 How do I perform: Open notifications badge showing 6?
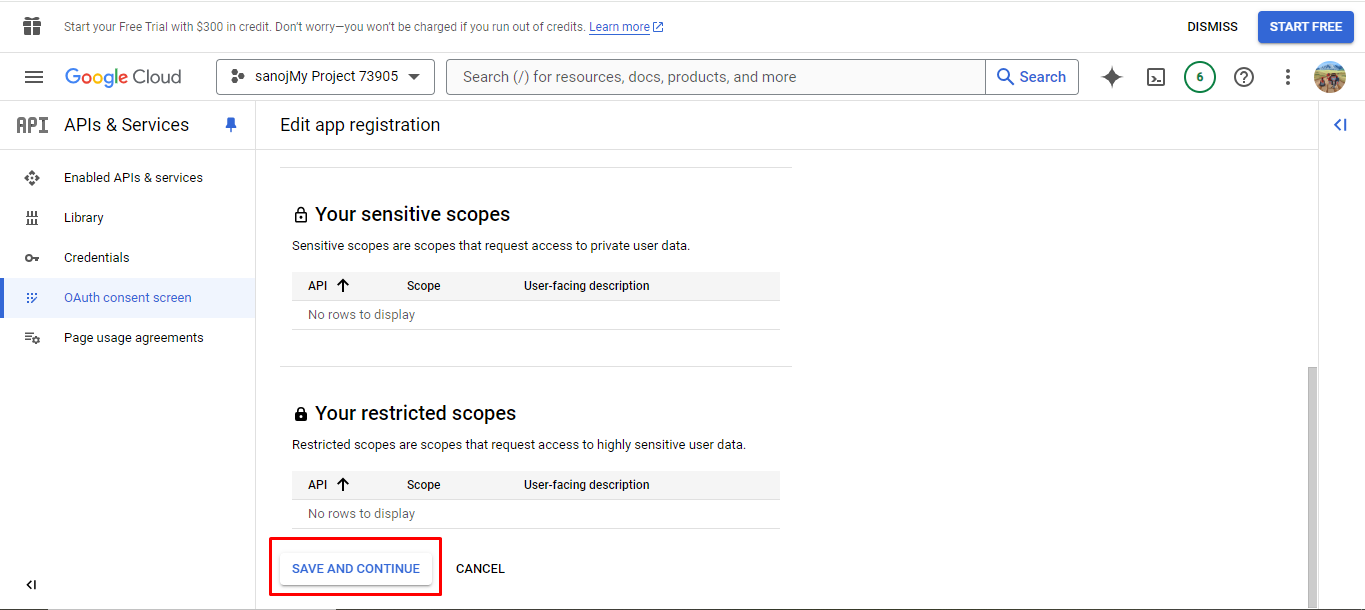[1199, 77]
